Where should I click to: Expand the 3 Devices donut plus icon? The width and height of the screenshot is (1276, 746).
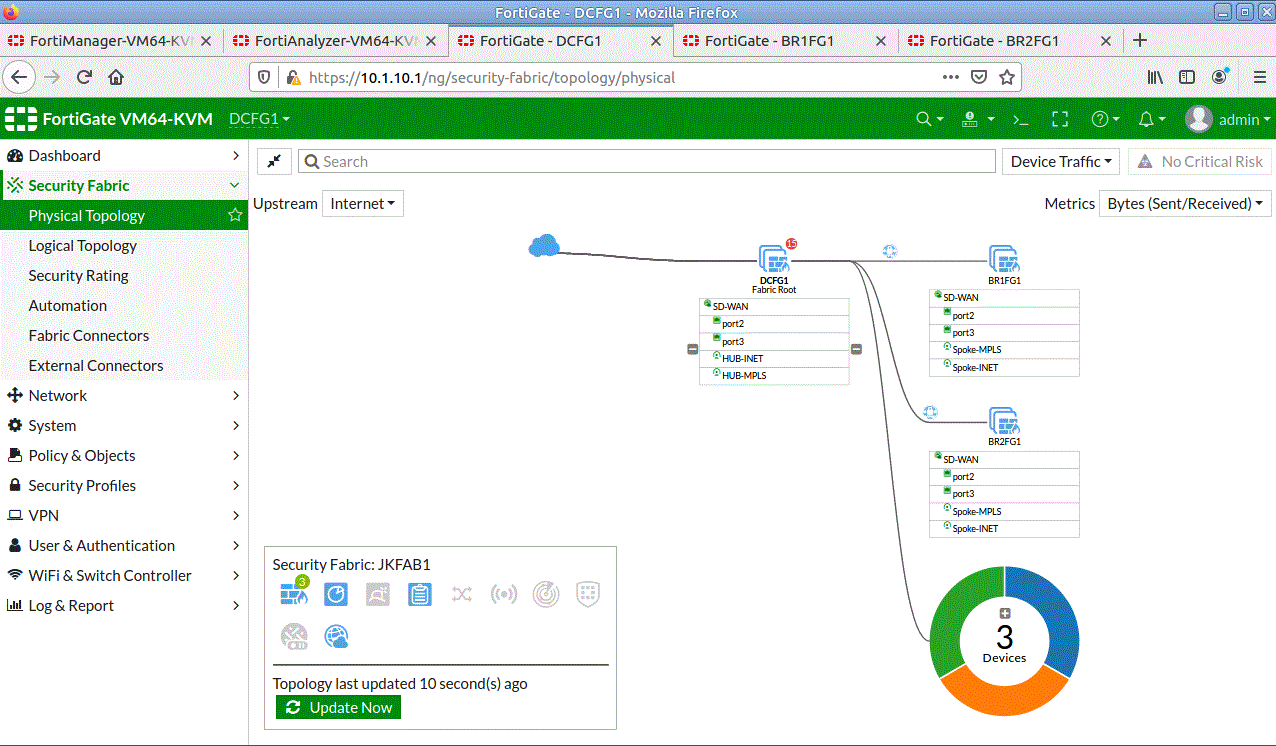pos(1005,613)
